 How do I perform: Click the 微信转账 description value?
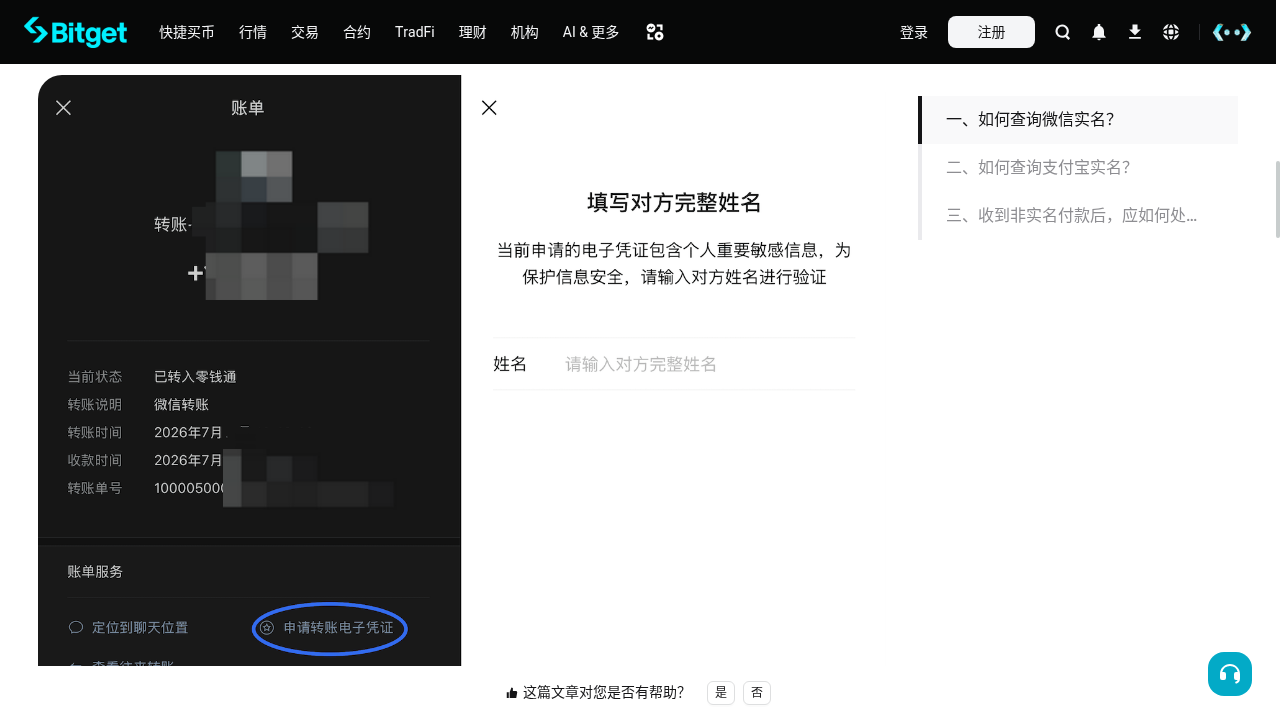[181, 405]
